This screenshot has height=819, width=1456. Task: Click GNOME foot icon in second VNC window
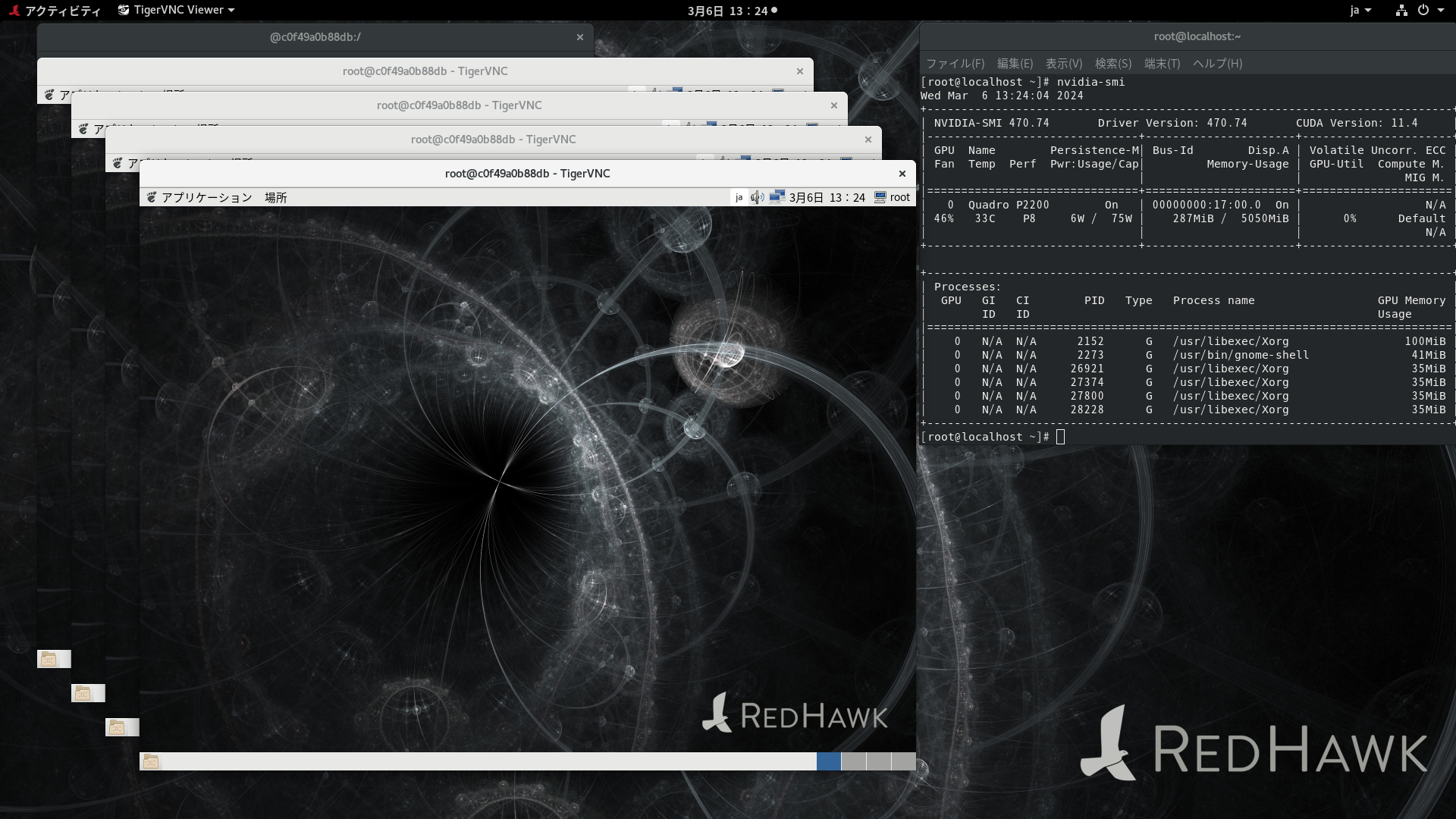coord(83,129)
